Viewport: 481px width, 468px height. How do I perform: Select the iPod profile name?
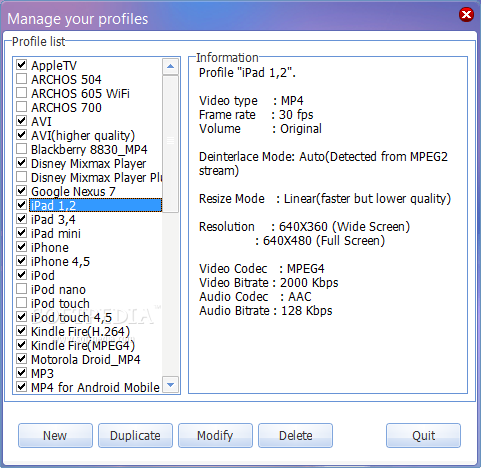point(43,276)
